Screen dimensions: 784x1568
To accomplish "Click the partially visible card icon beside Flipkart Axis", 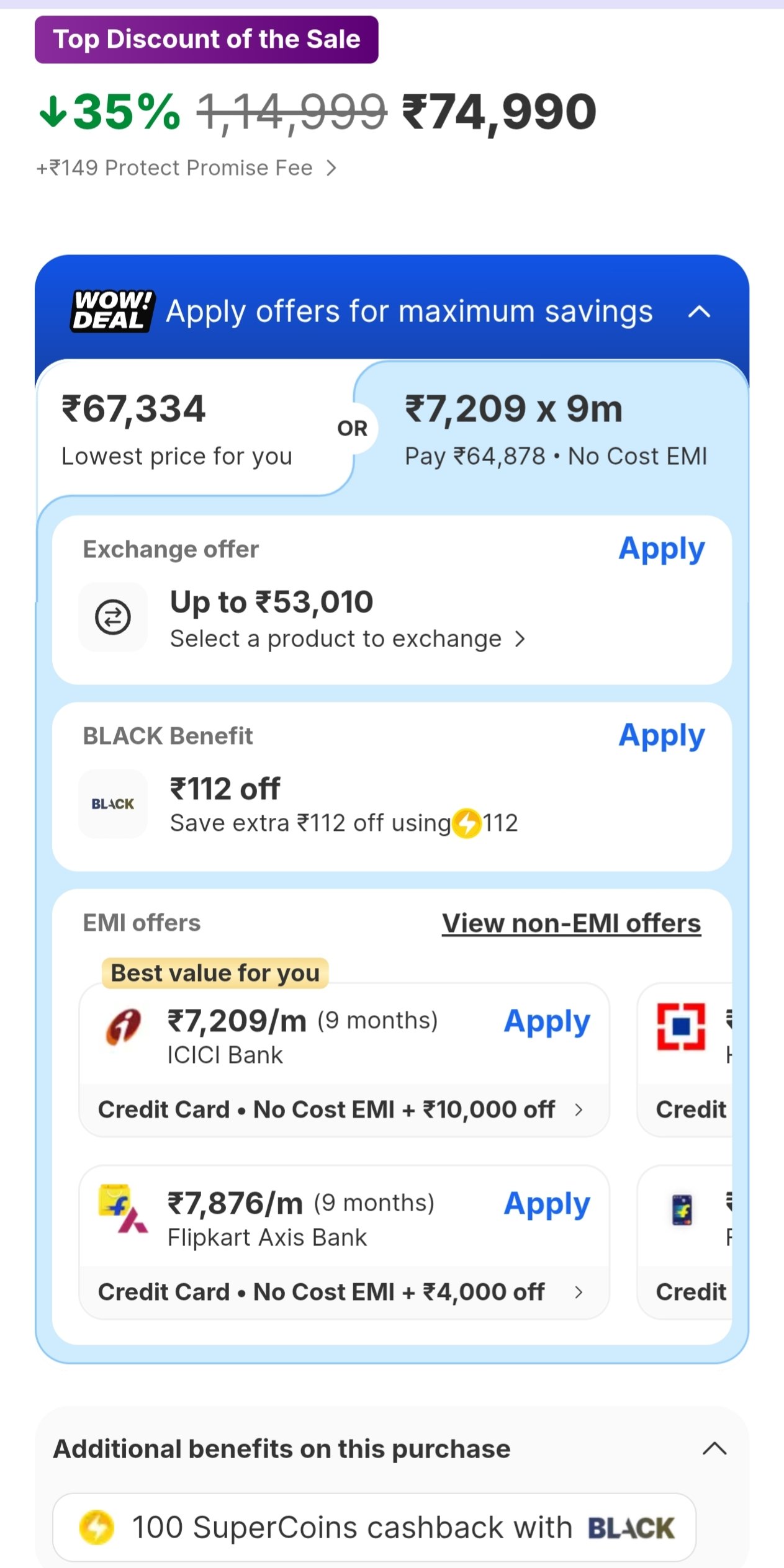I will 682,1209.
